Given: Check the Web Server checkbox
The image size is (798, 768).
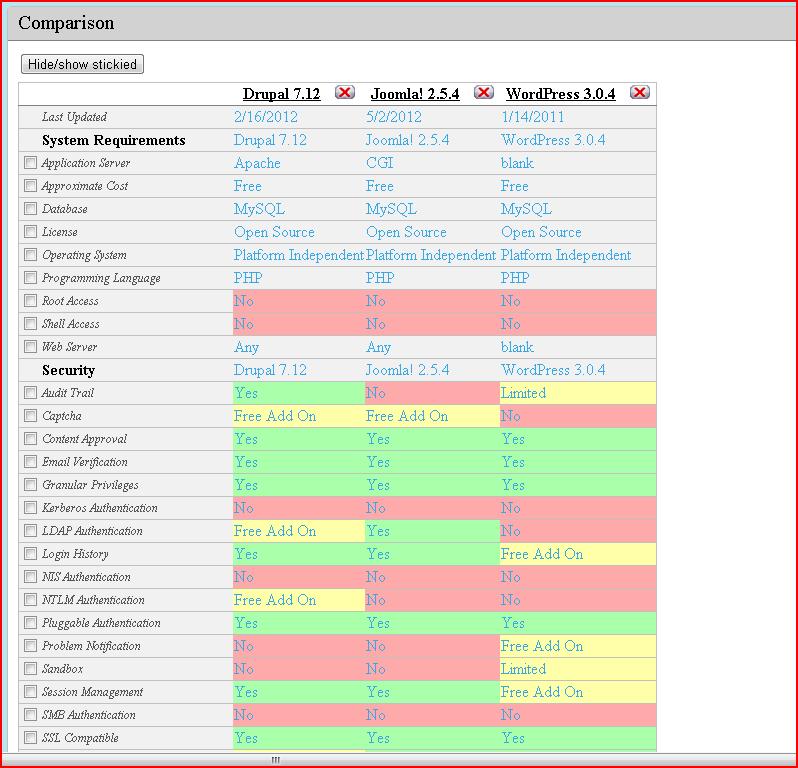Looking at the screenshot, I should tap(31, 347).
